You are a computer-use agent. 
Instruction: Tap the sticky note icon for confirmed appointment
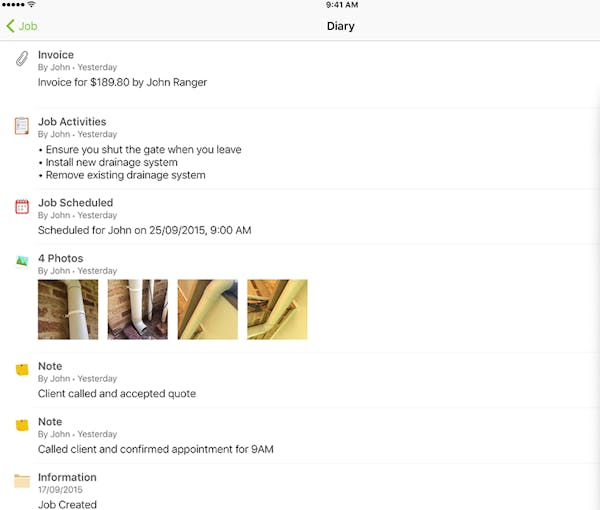[22, 425]
